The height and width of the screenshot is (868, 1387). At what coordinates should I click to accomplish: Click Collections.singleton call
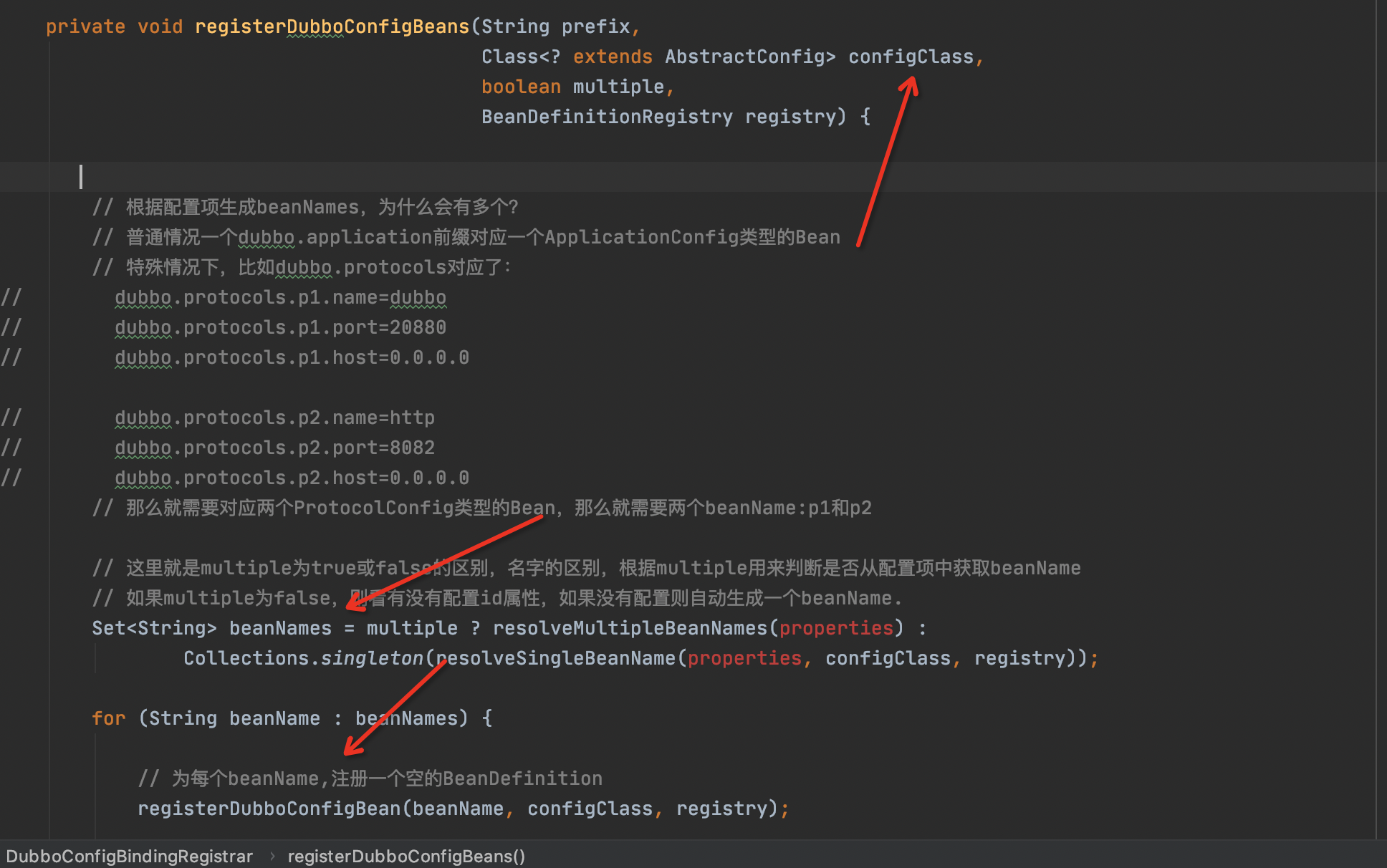303,658
